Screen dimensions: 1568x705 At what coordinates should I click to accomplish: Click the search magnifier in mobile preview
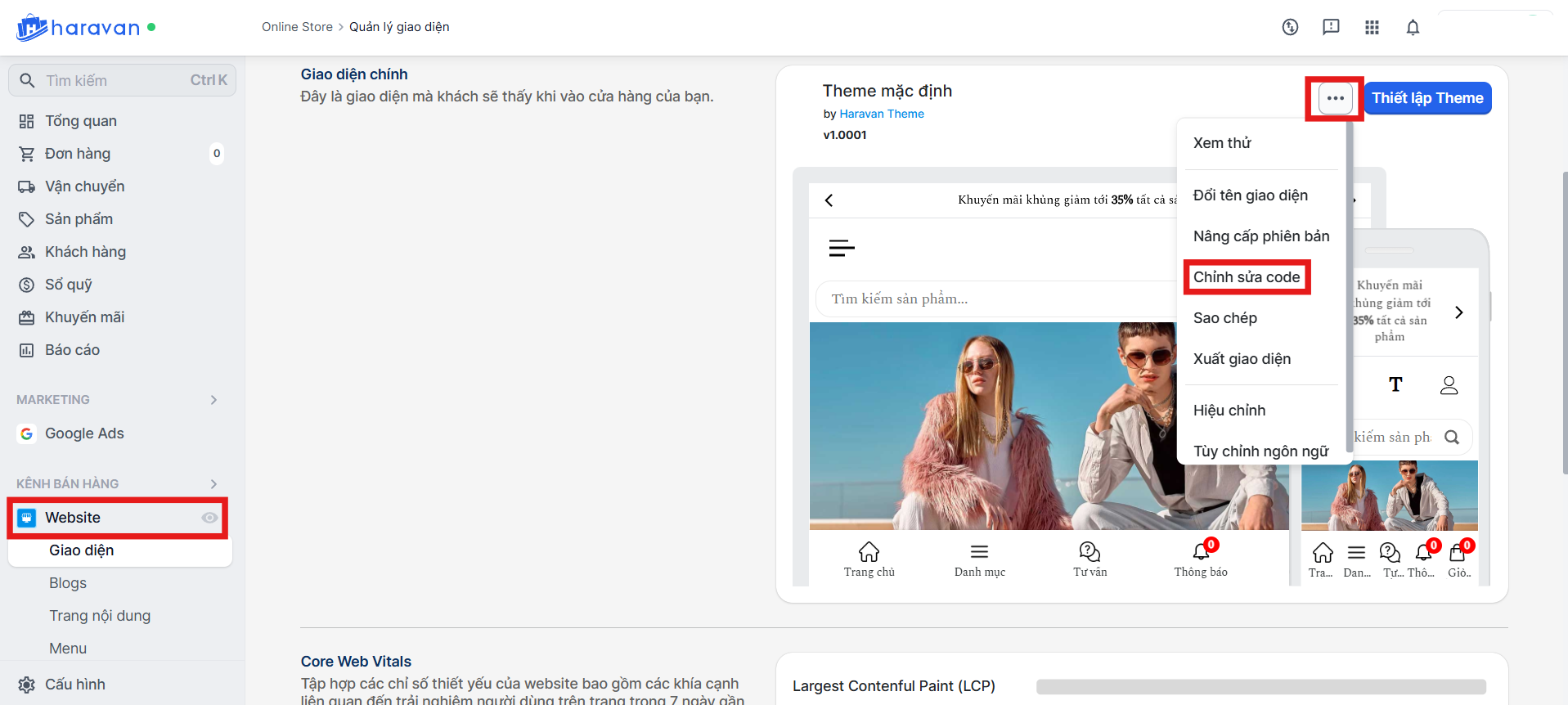point(1452,438)
